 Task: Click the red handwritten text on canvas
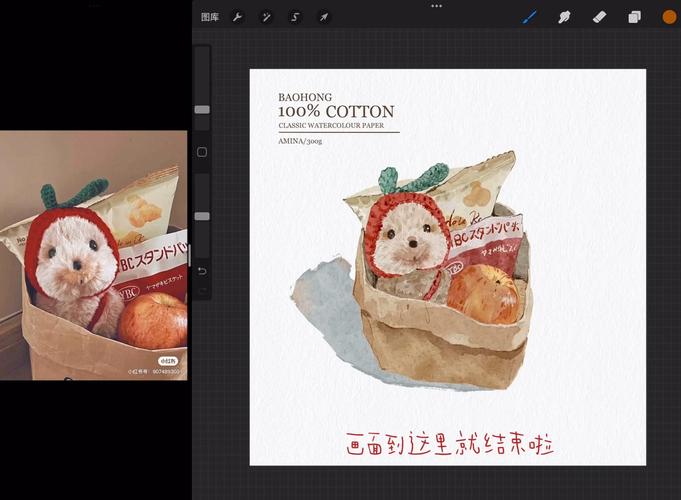point(448,443)
